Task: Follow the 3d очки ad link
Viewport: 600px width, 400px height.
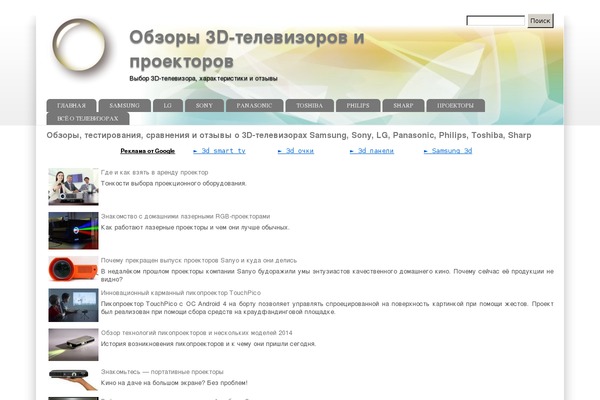Action: (296, 151)
